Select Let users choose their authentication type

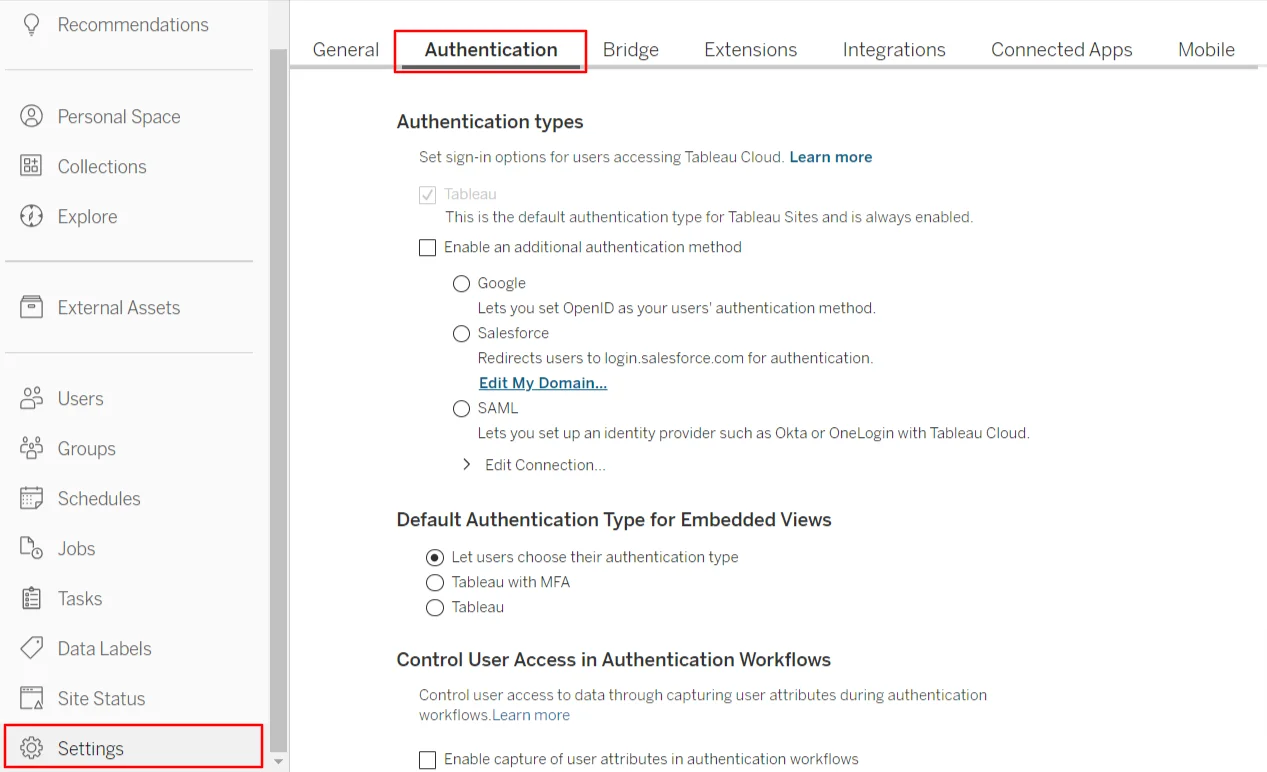434,558
